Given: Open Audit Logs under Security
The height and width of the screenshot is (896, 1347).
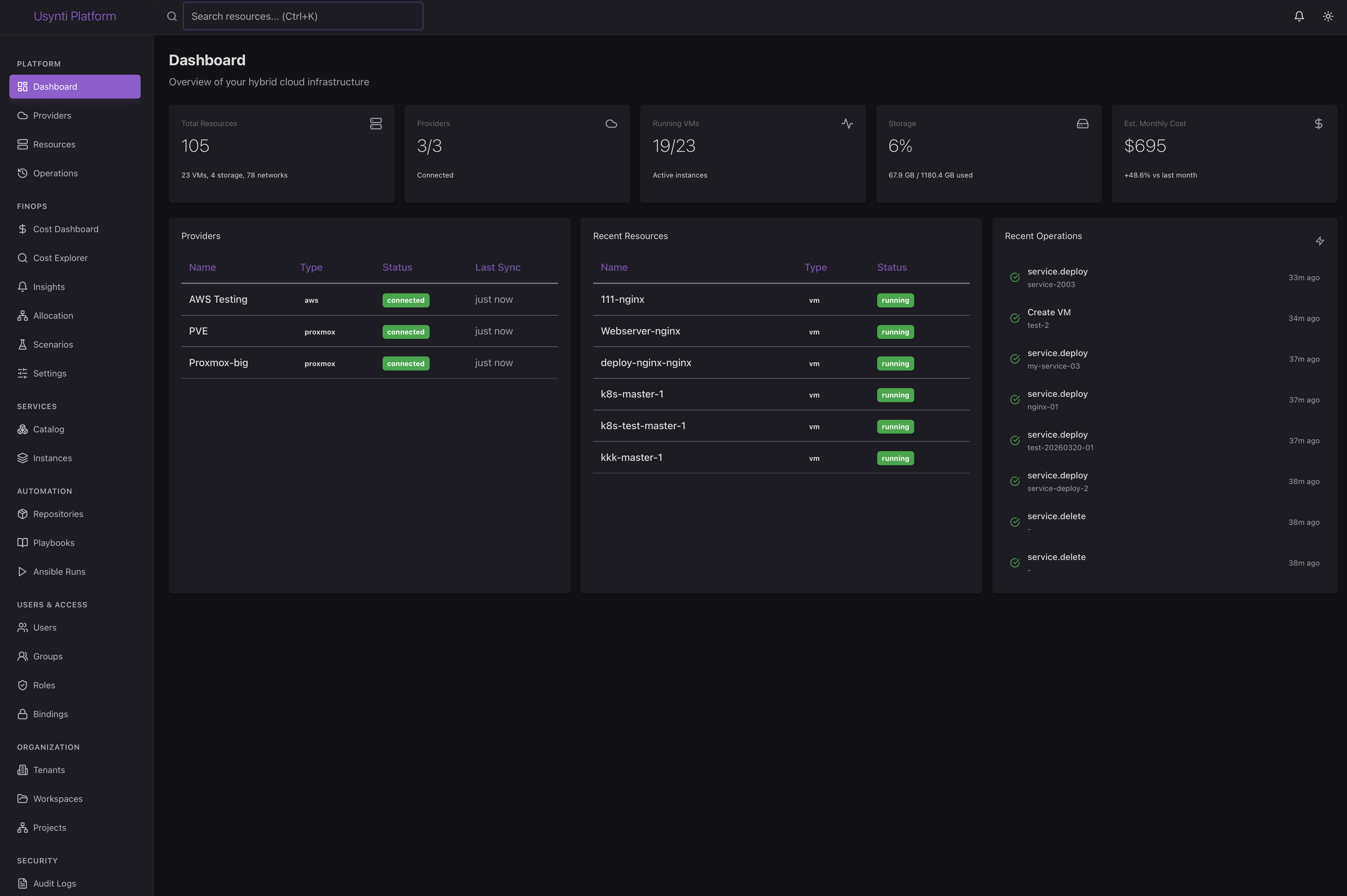Looking at the screenshot, I should point(54,883).
